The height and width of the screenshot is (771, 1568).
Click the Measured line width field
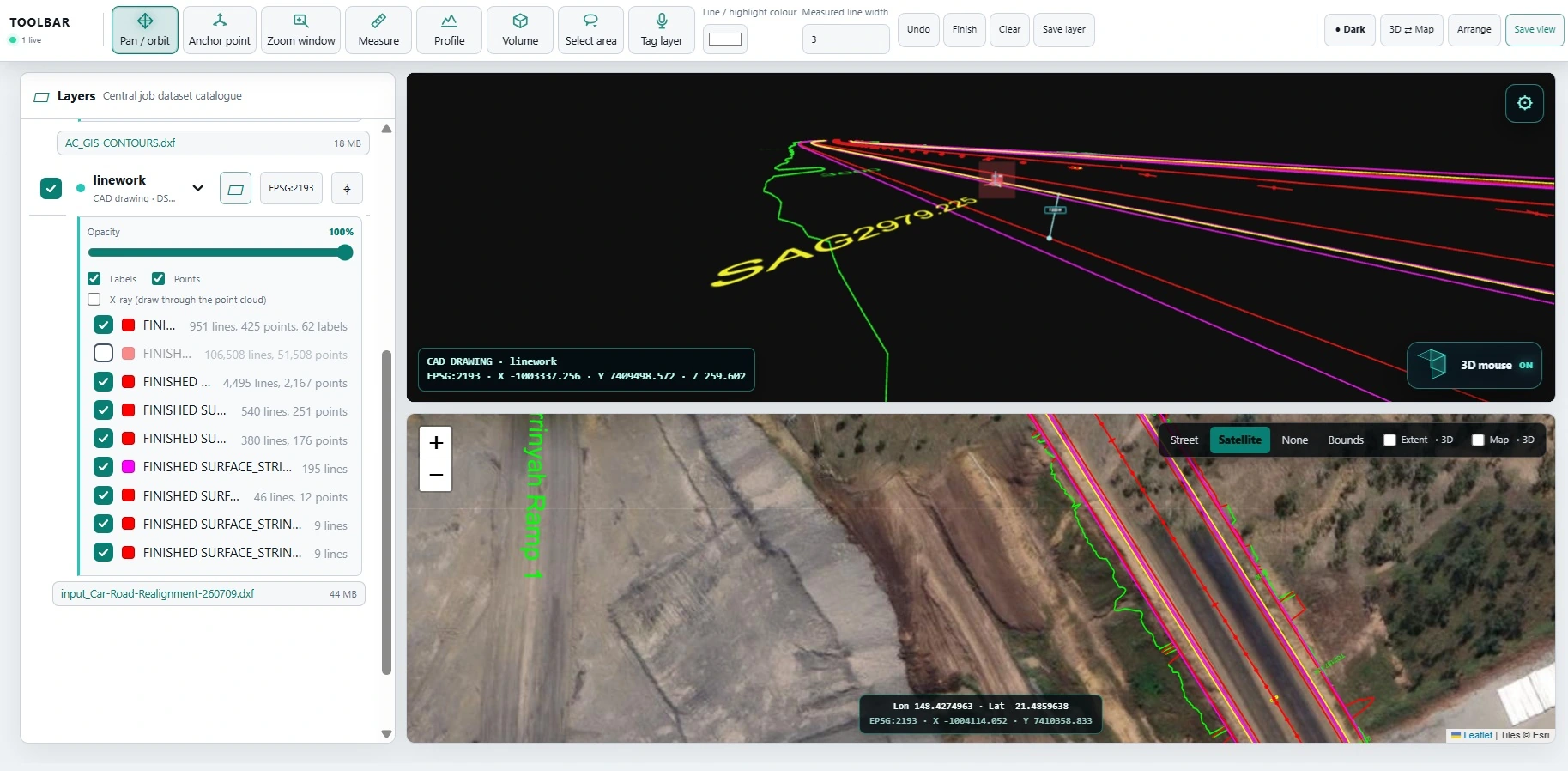point(845,39)
